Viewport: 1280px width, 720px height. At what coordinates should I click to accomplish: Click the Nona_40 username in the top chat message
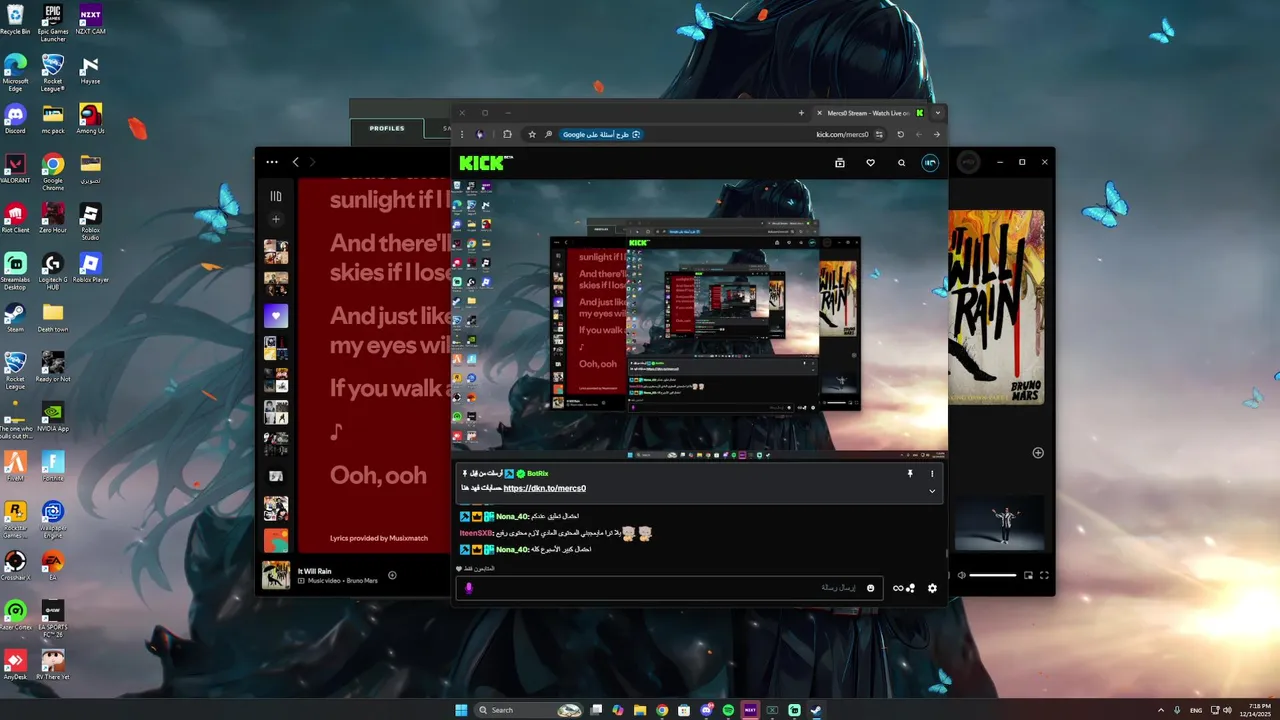(x=512, y=516)
